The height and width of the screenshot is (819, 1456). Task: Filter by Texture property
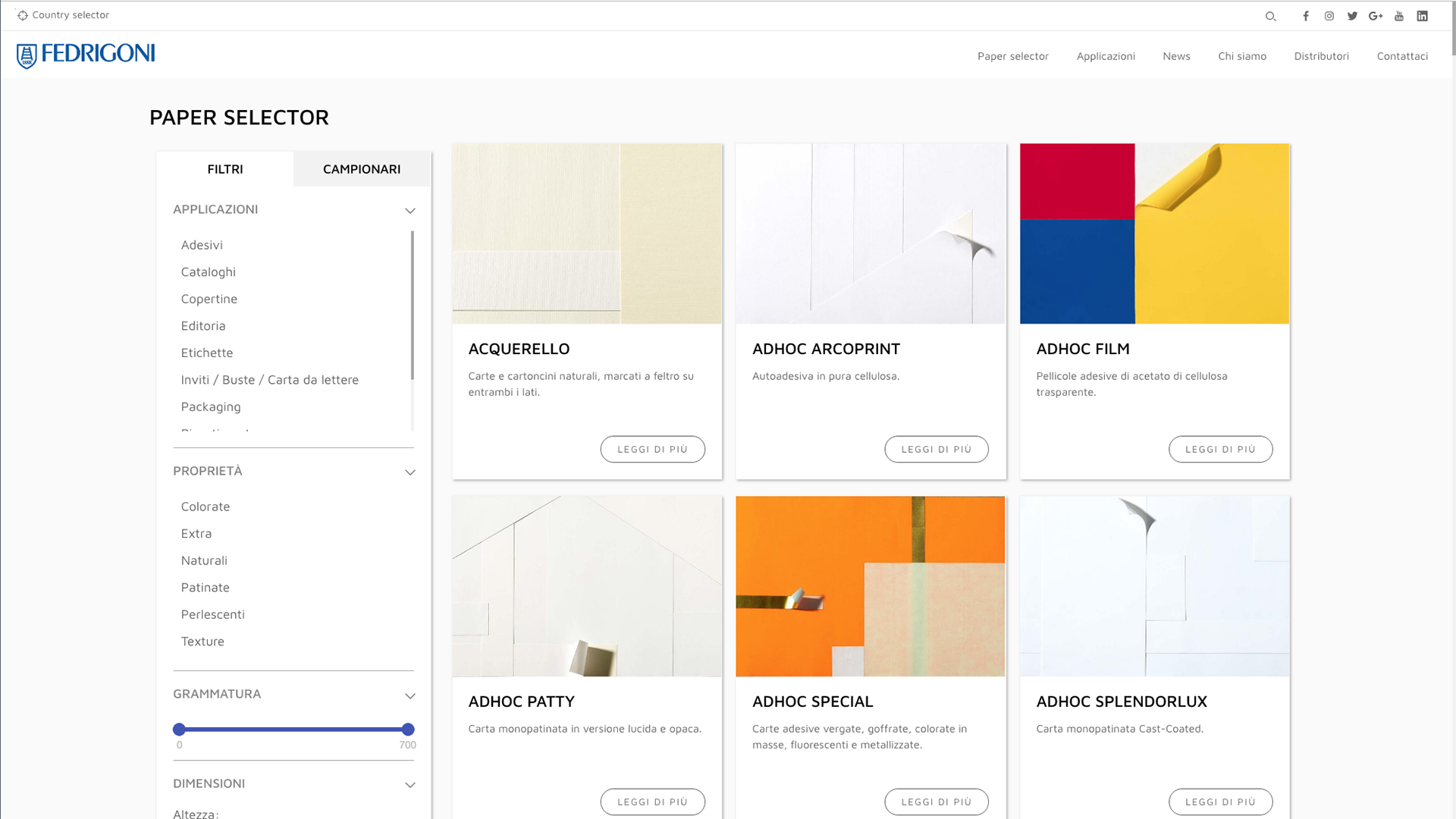[202, 642]
